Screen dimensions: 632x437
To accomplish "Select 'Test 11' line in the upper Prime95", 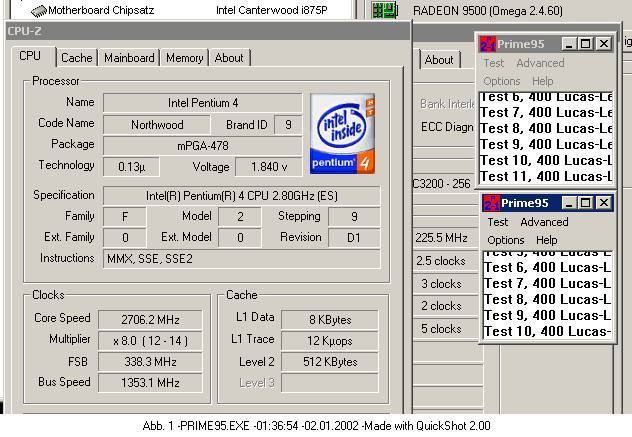I will click(x=546, y=177).
